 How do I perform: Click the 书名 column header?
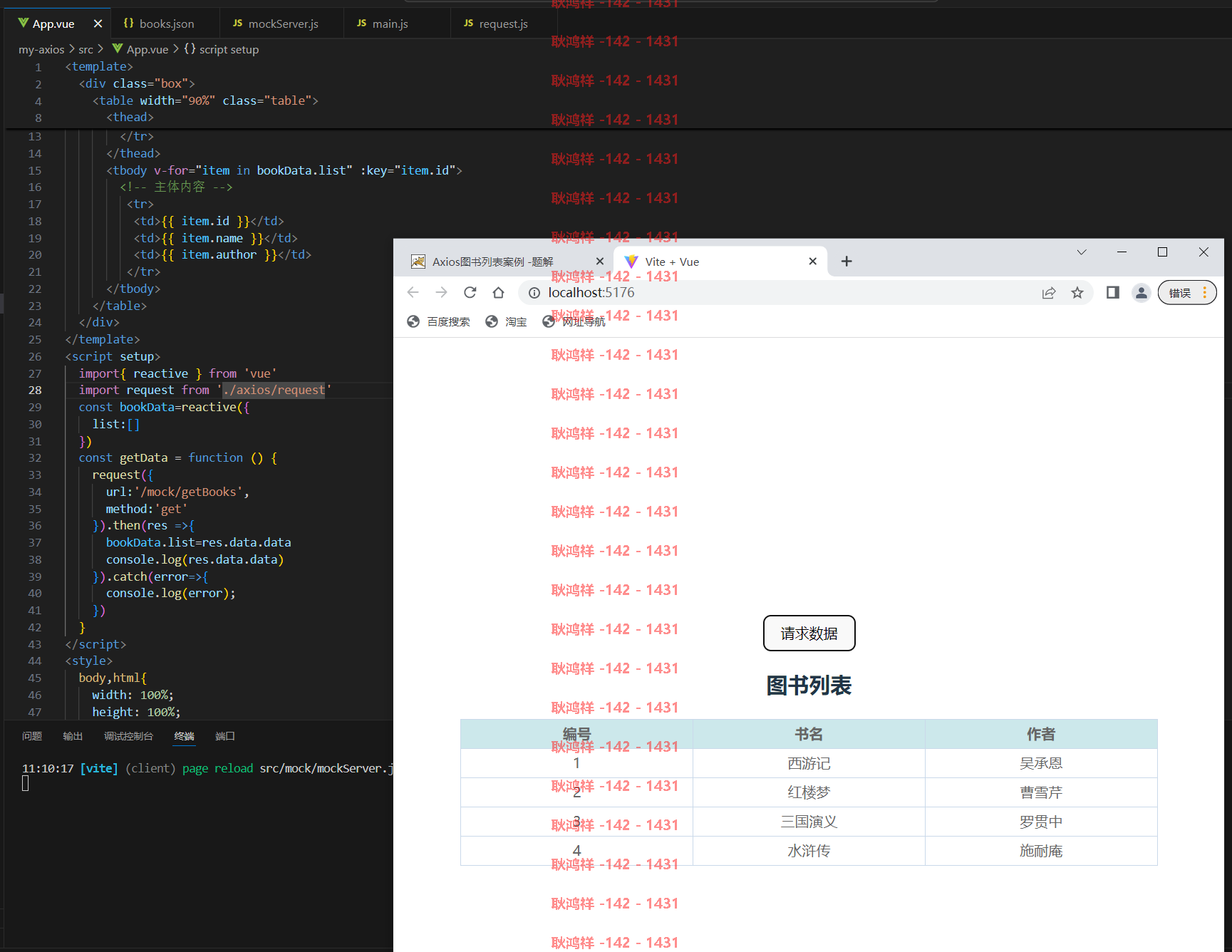coord(809,734)
